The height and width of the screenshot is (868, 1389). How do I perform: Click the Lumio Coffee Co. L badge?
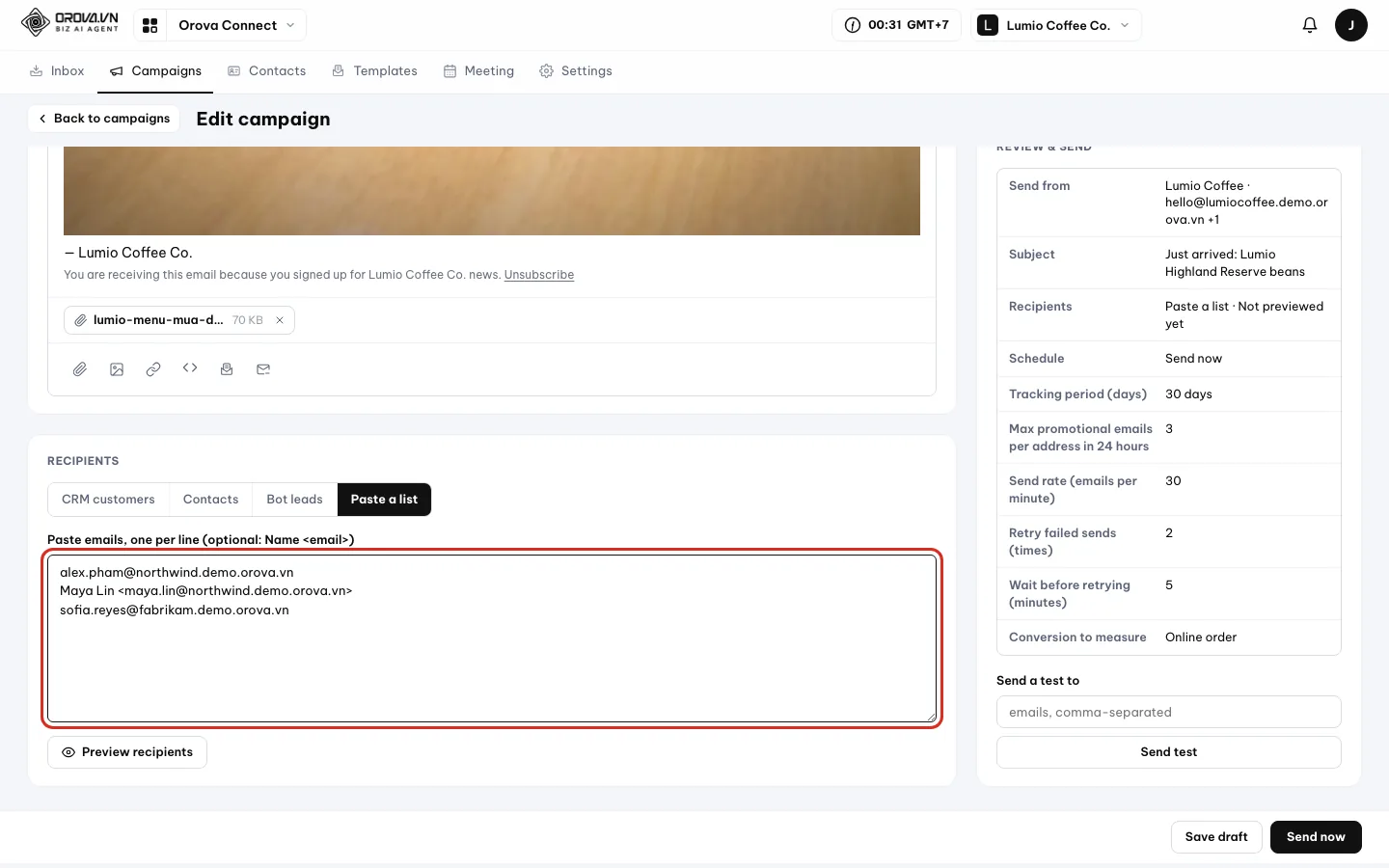(987, 25)
